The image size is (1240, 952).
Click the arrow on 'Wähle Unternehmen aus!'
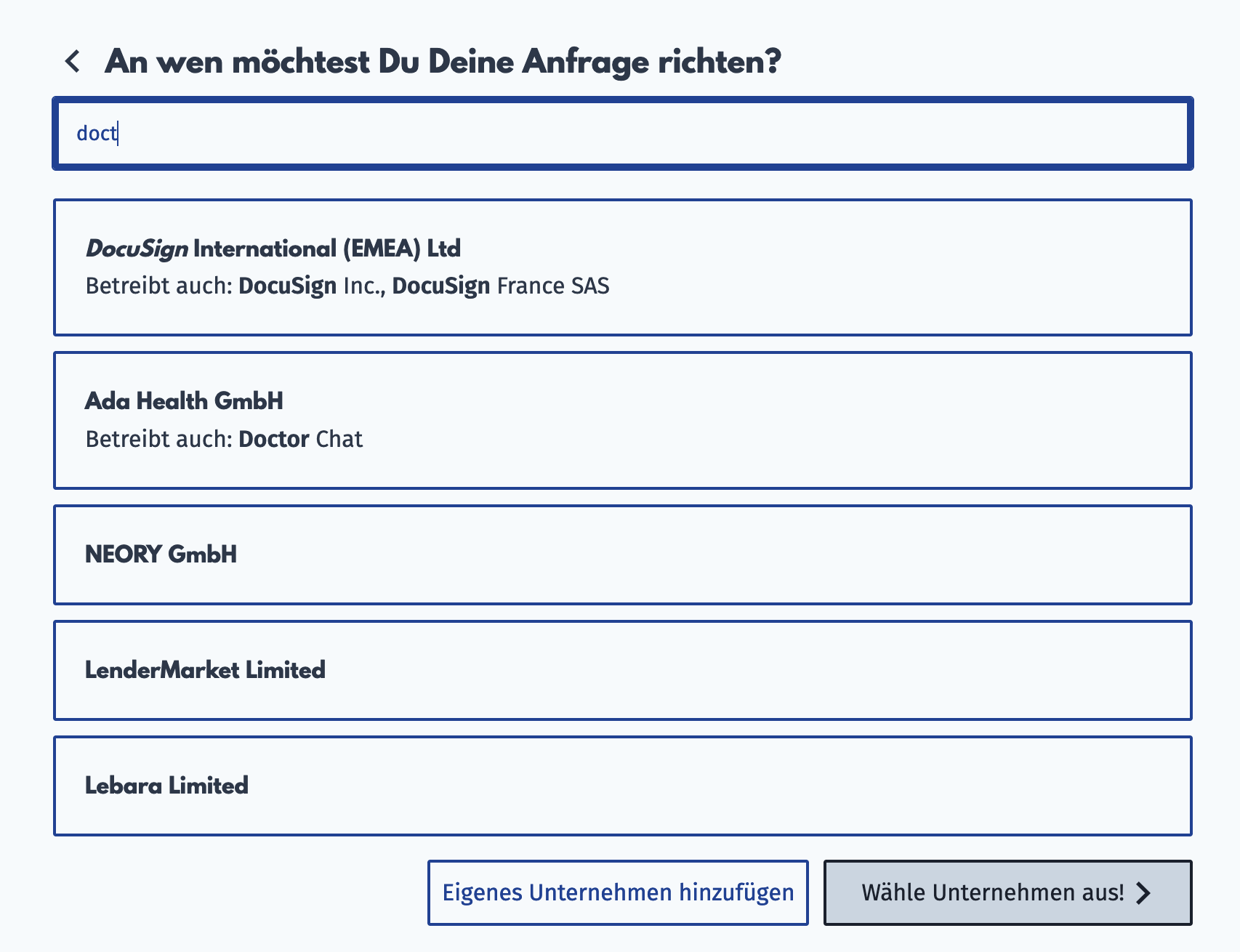pyautogui.click(x=1143, y=892)
